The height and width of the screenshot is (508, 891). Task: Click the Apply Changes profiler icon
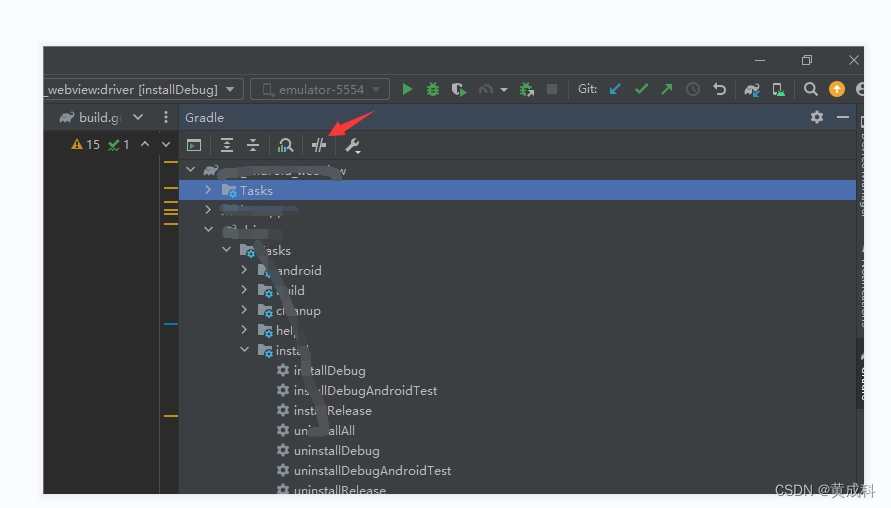click(x=486, y=89)
